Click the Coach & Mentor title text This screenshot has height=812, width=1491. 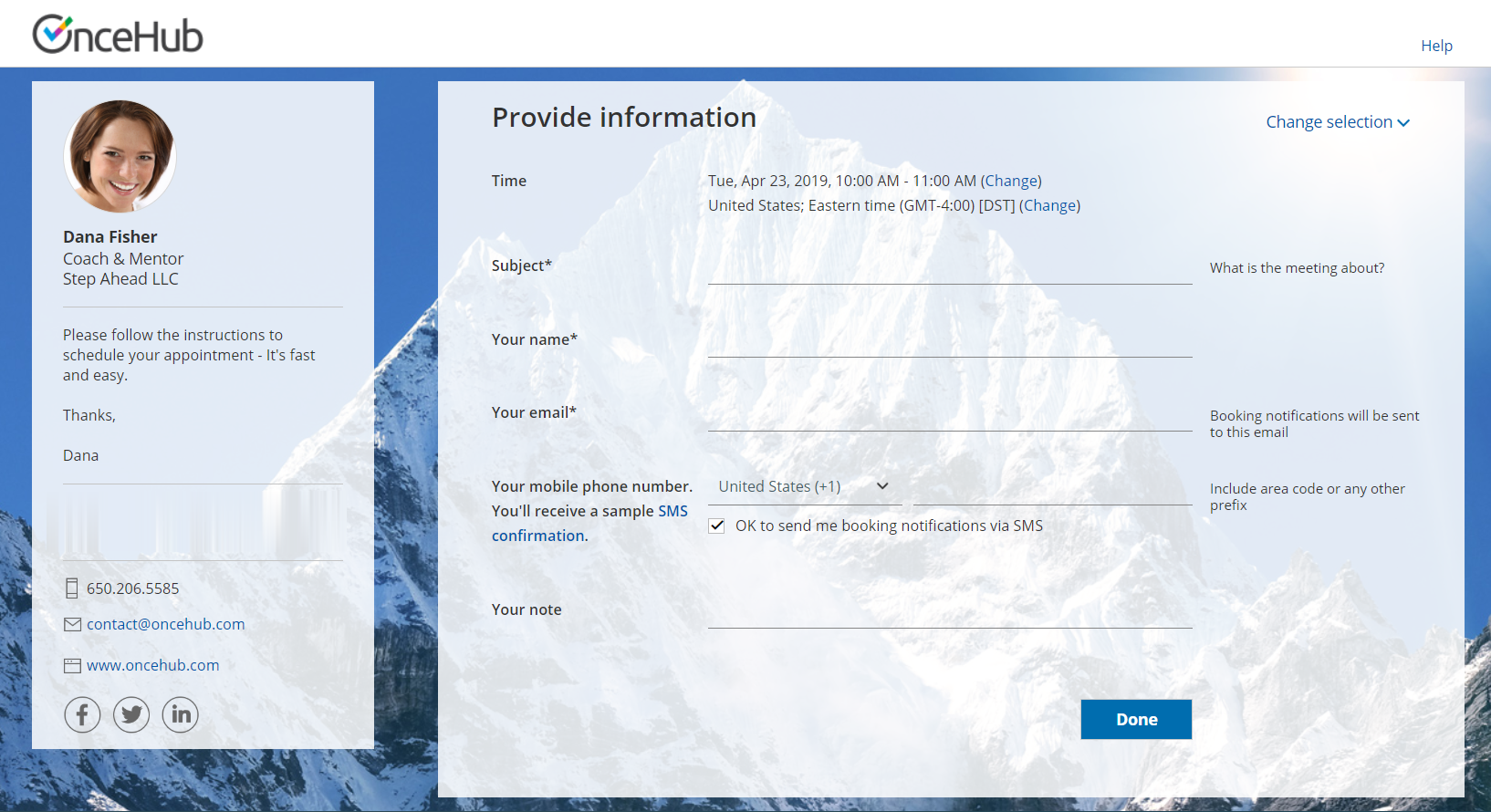click(x=123, y=259)
